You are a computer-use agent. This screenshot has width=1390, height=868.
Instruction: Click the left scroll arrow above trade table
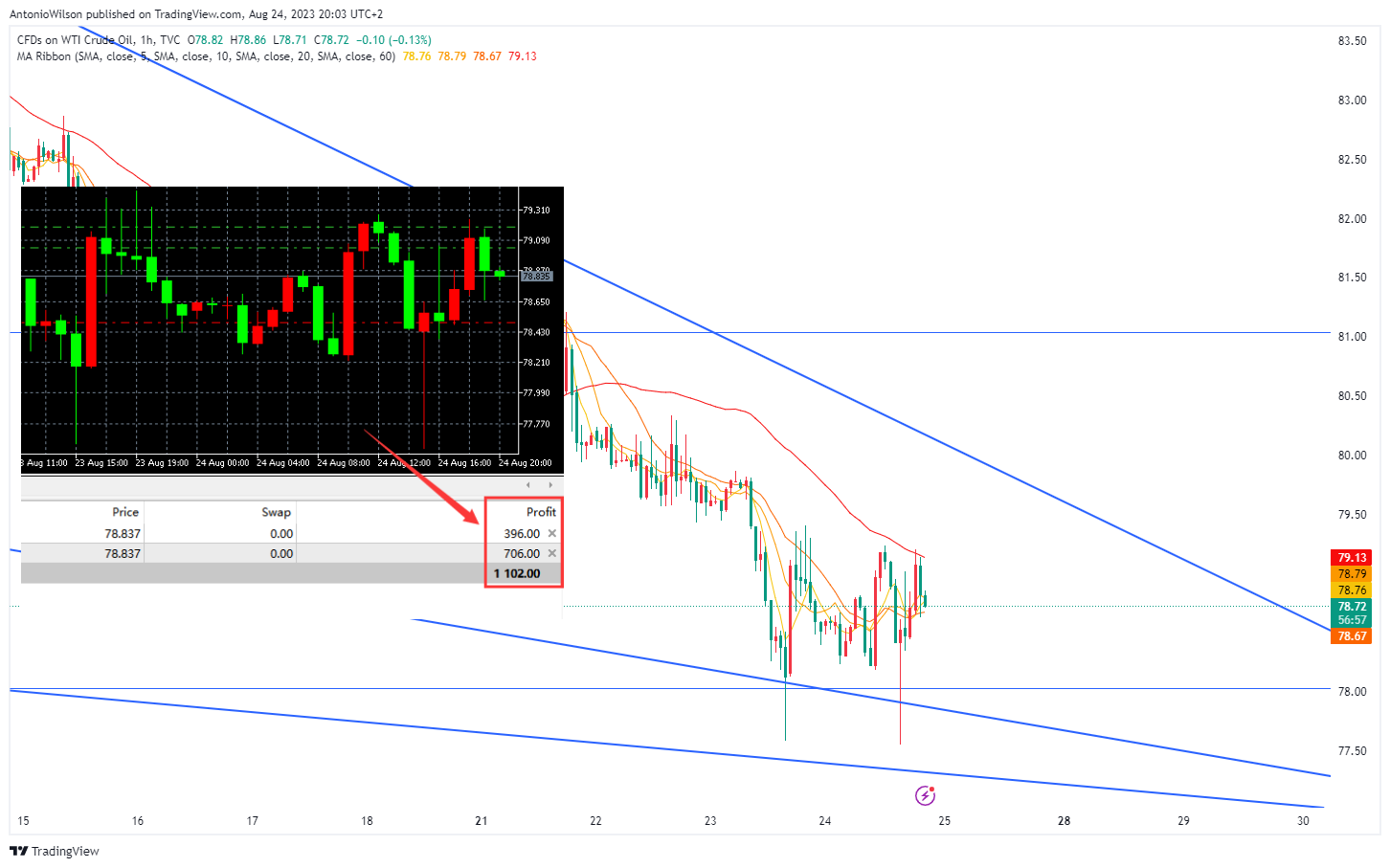point(528,485)
